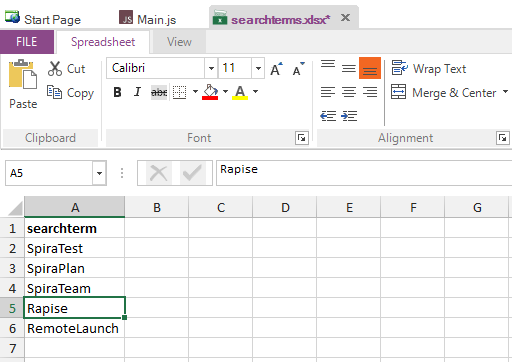Click the decrease indent icon

[328, 116]
